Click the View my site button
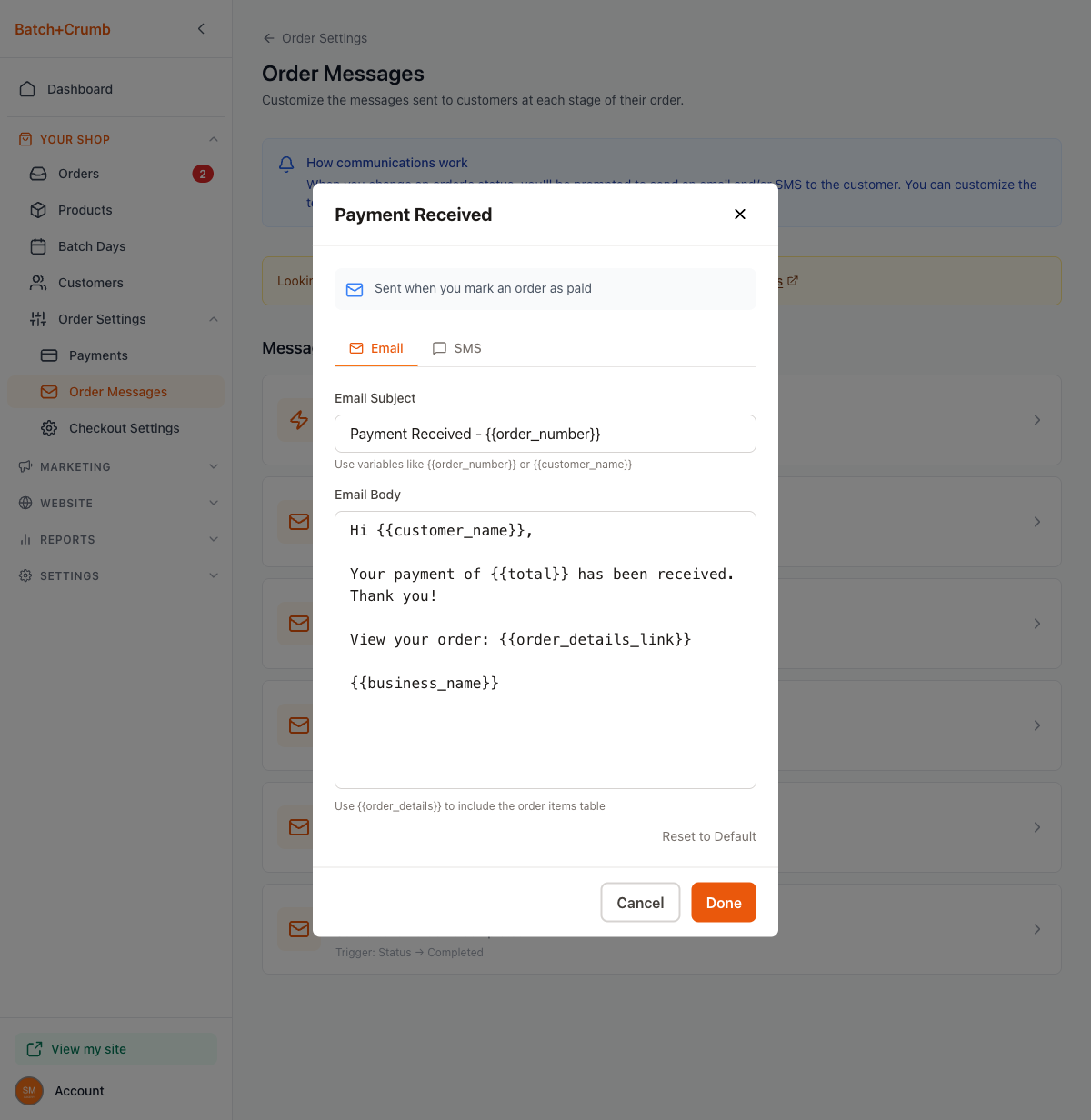This screenshot has width=1091, height=1120. pyautogui.click(x=115, y=1049)
